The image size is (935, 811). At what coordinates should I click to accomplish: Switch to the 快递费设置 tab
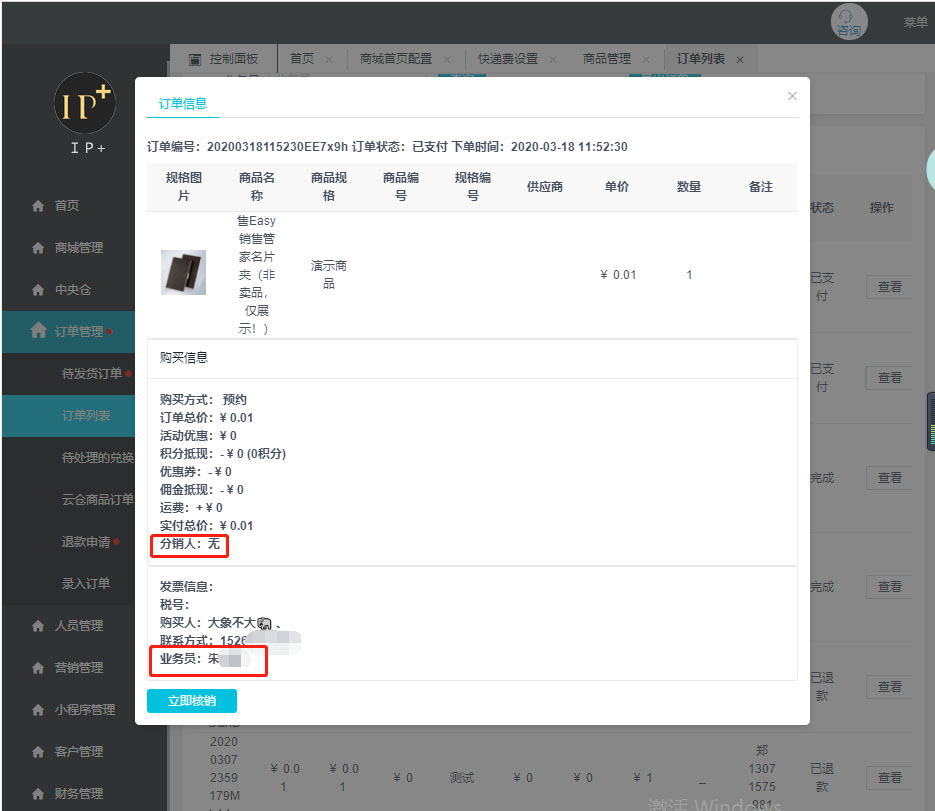pos(507,59)
